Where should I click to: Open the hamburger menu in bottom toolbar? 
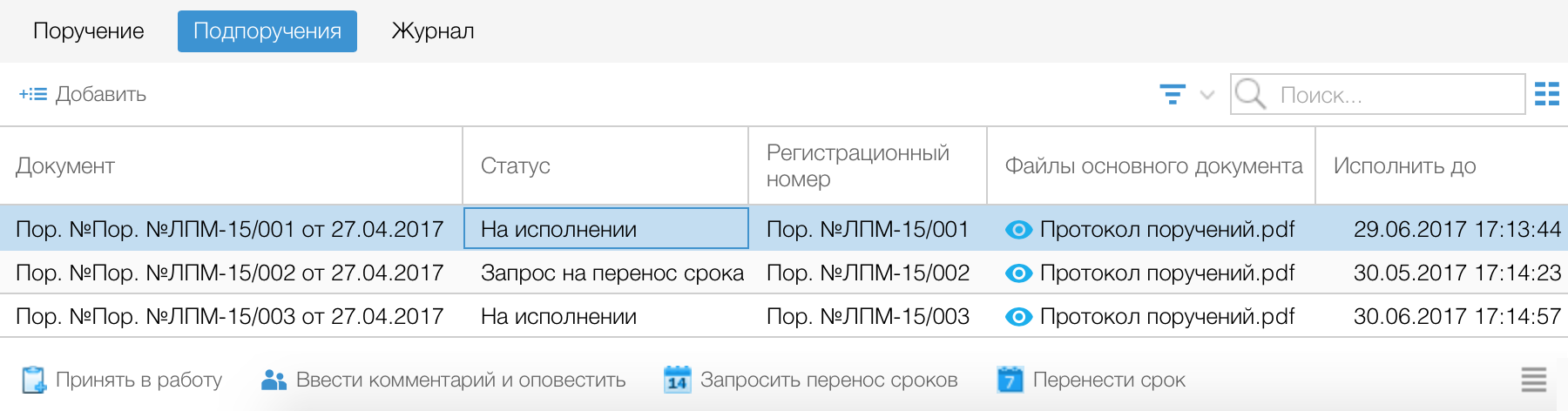(1533, 380)
